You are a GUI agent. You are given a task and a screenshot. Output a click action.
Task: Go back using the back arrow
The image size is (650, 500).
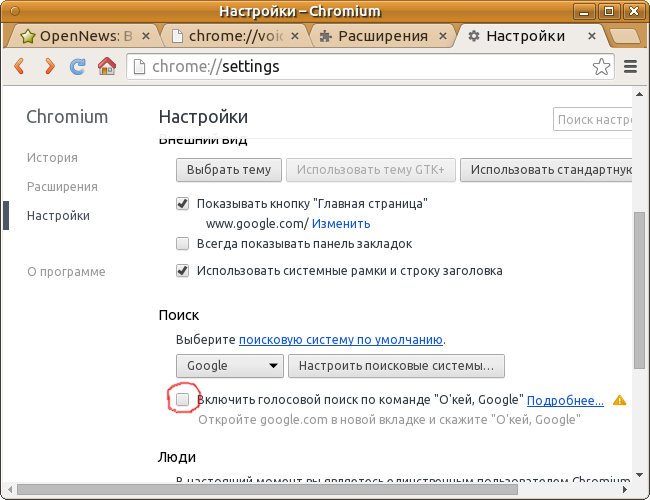19,67
